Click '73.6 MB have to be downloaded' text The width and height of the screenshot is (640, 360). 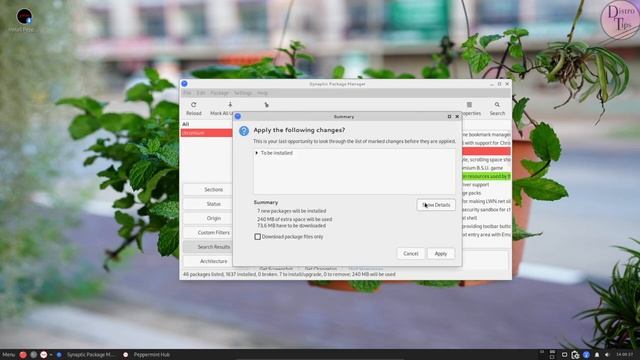point(291,225)
